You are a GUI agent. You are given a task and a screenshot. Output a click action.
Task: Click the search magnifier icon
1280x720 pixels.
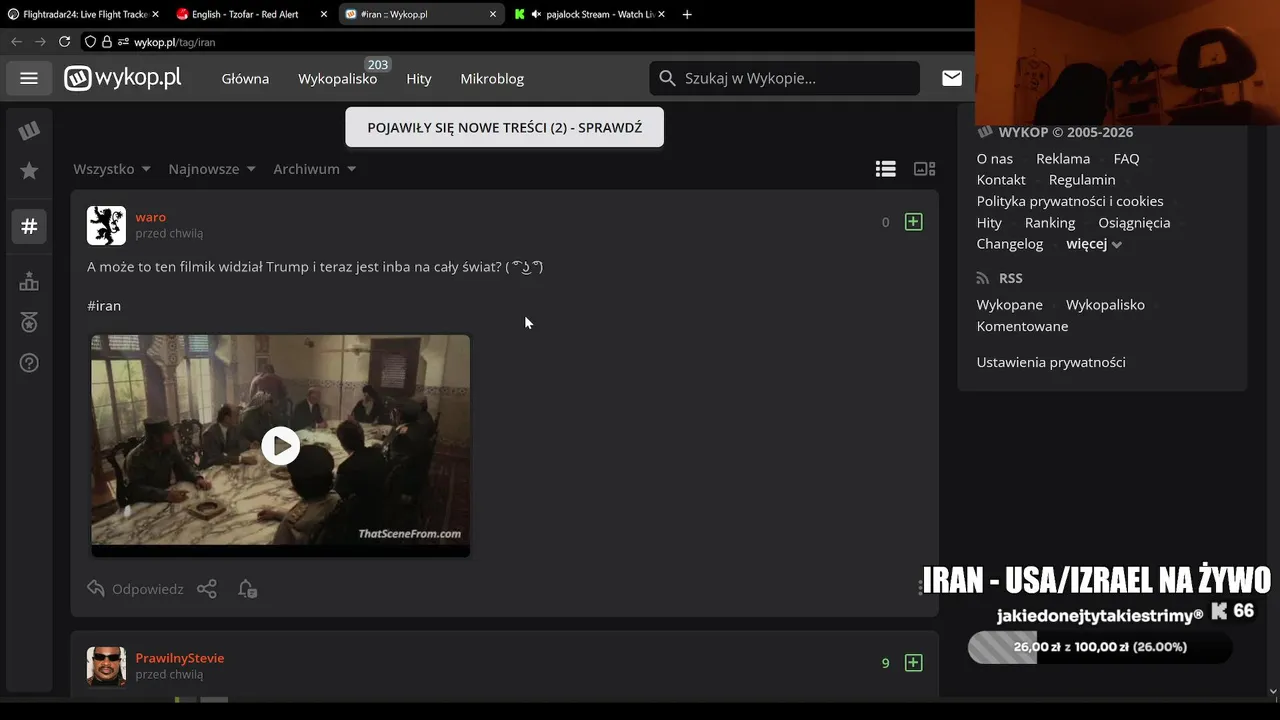click(x=667, y=78)
